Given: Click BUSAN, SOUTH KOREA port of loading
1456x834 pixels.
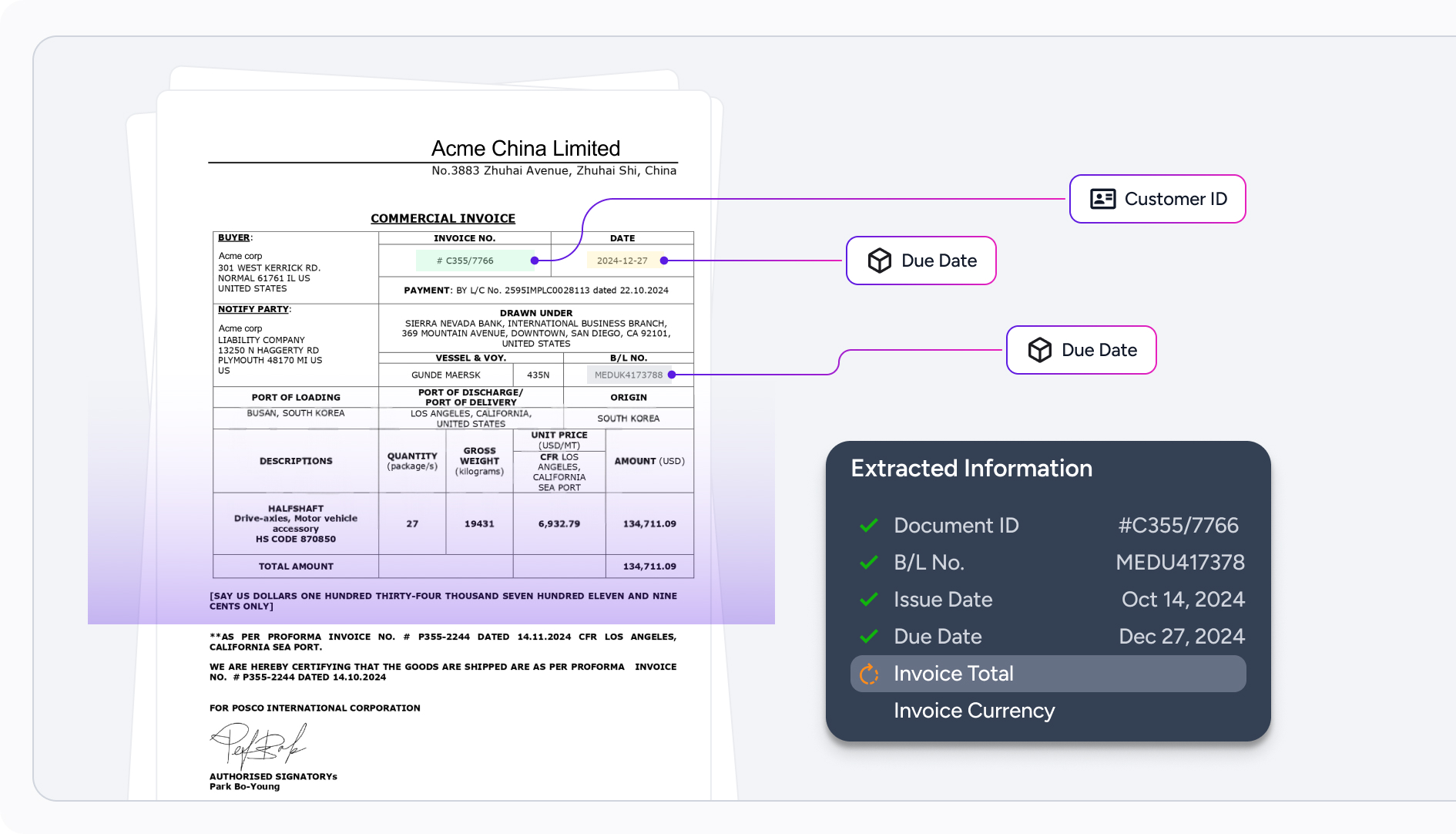Looking at the screenshot, I should click(x=296, y=413).
